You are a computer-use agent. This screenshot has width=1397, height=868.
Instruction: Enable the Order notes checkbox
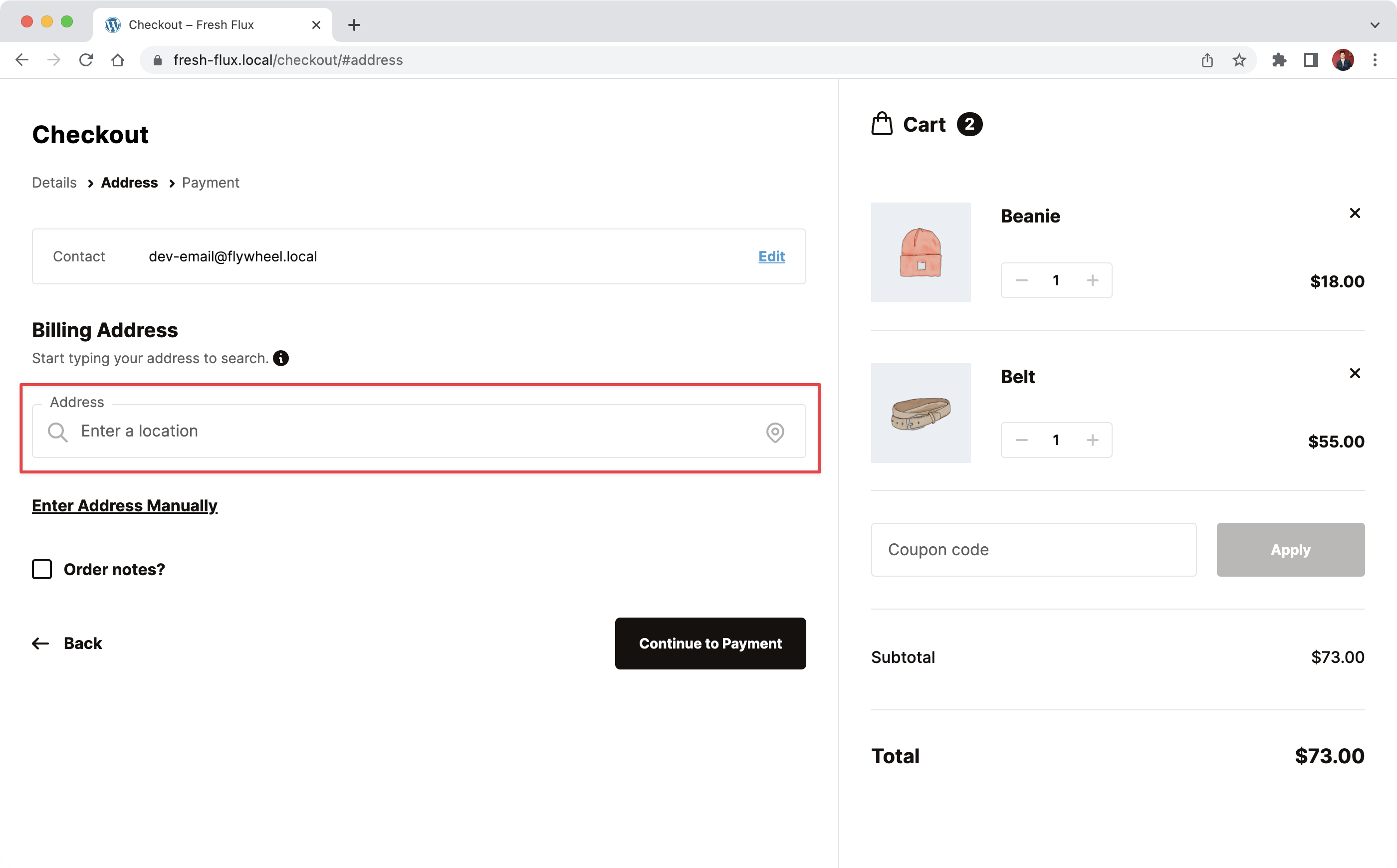tap(41, 569)
